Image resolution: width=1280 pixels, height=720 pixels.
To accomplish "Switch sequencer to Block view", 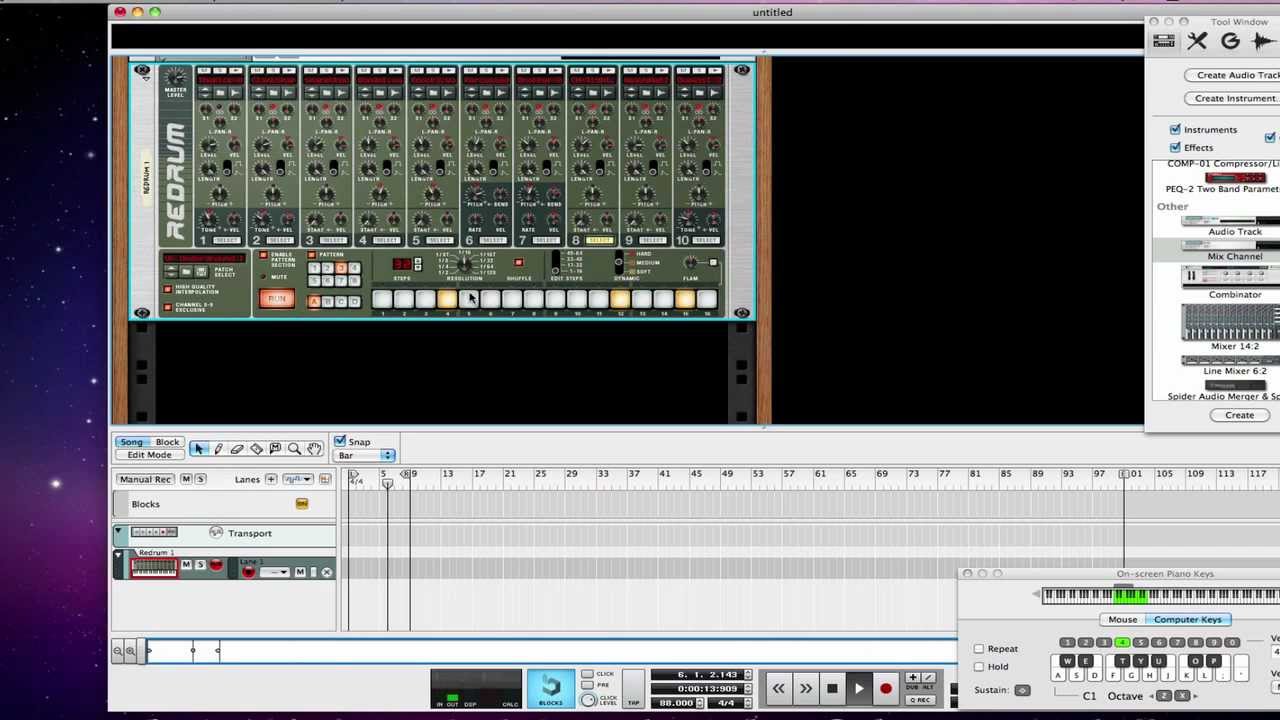I will [167, 442].
